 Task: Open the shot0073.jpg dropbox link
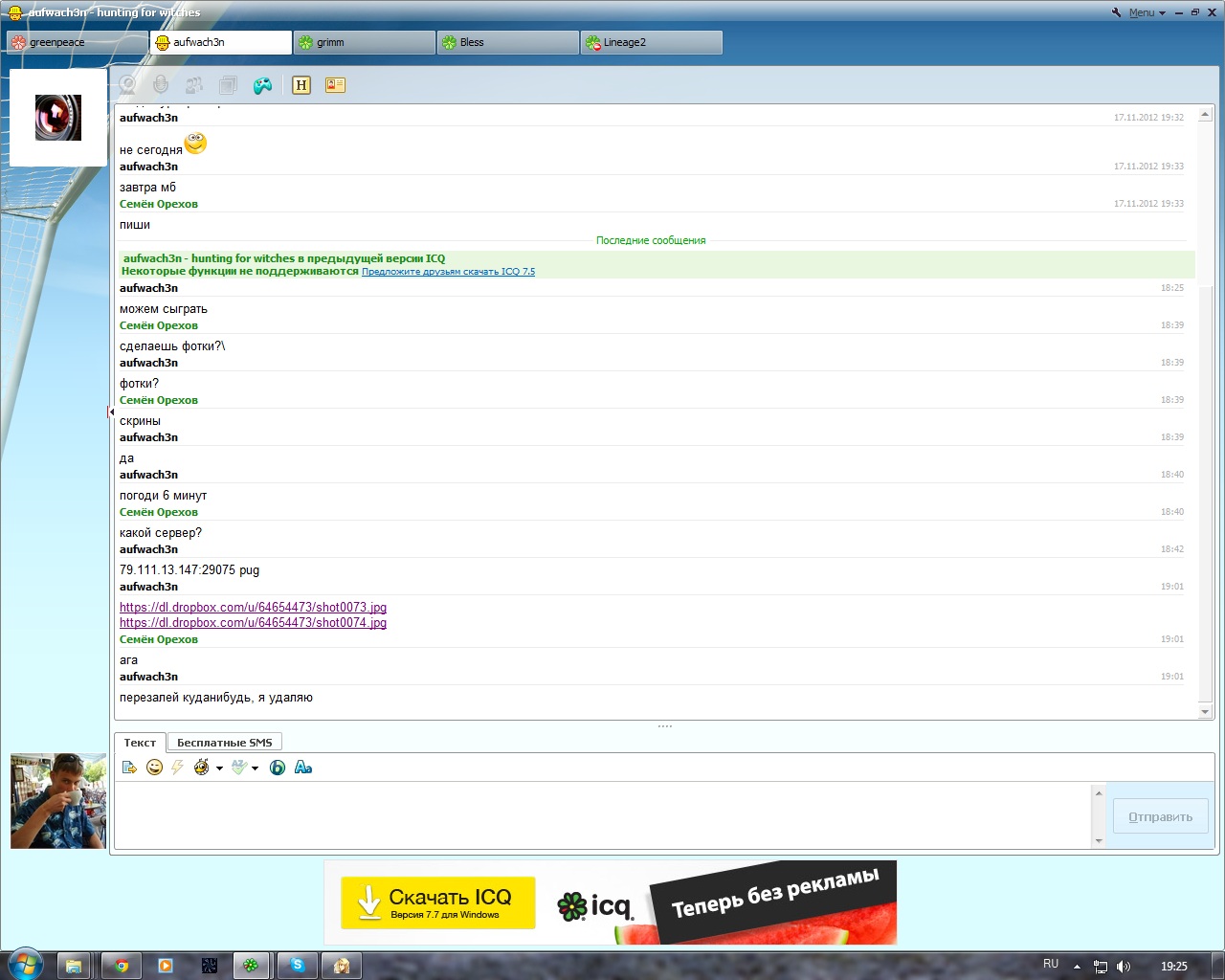click(x=254, y=608)
